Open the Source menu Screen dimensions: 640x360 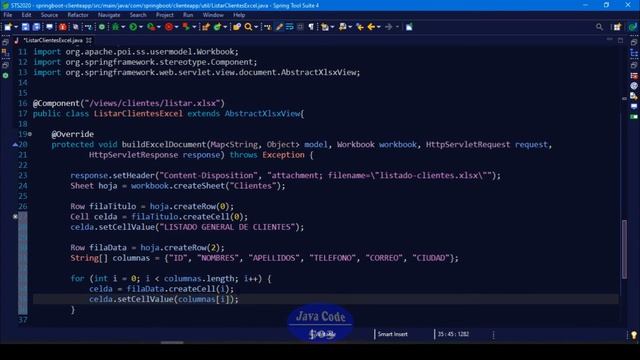click(x=49, y=15)
